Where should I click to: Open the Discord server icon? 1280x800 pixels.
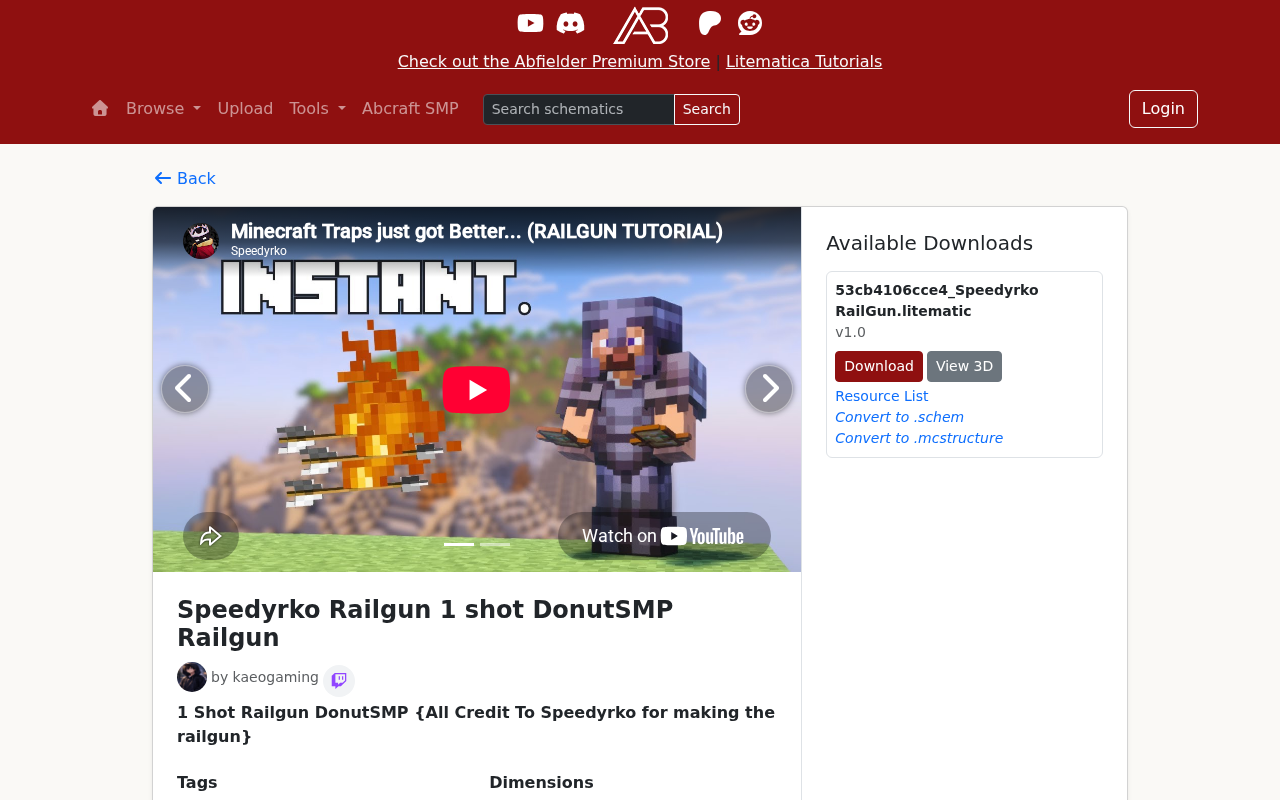[x=571, y=23]
